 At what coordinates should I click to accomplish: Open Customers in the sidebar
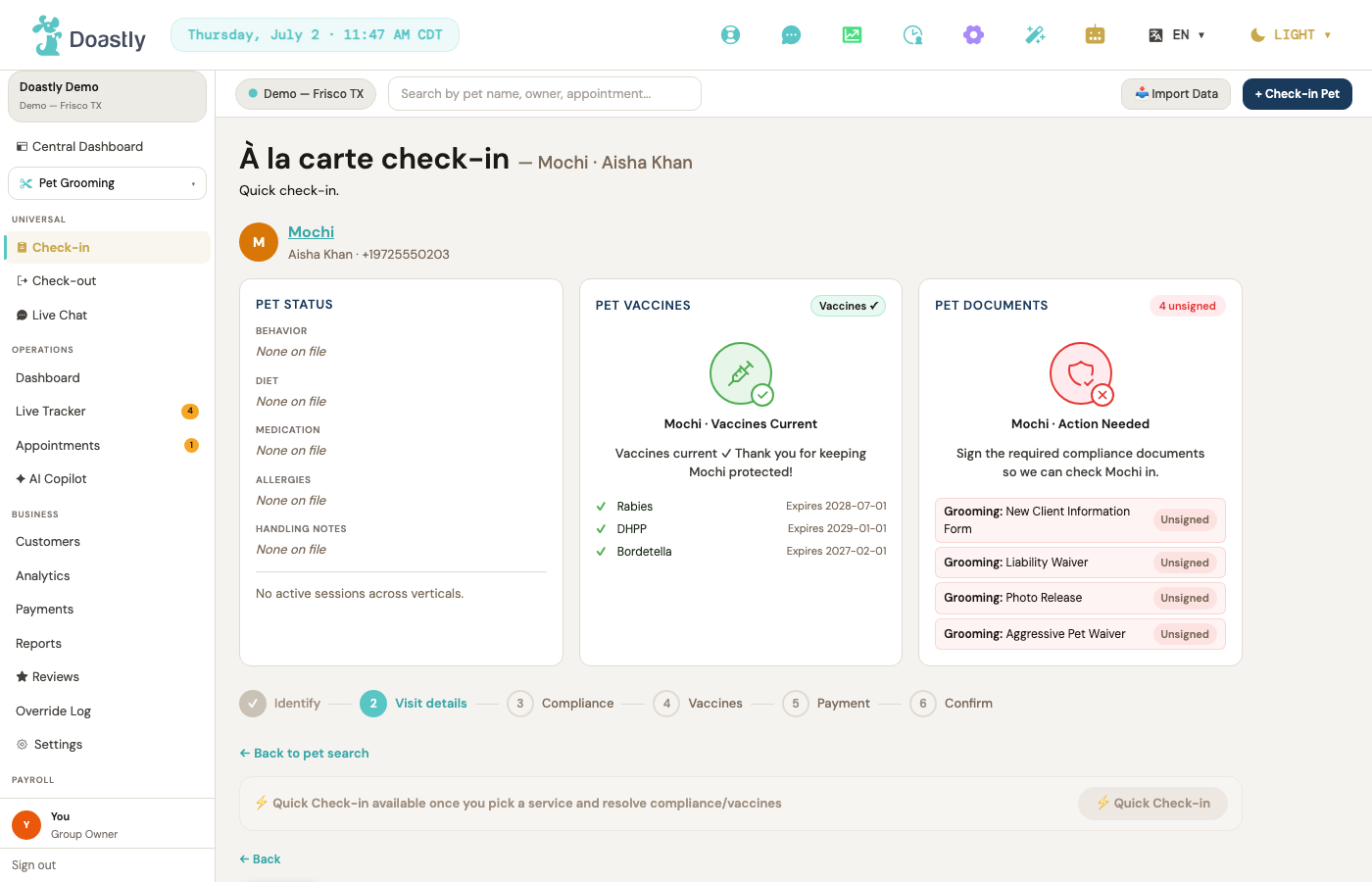click(x=107, y=542)
